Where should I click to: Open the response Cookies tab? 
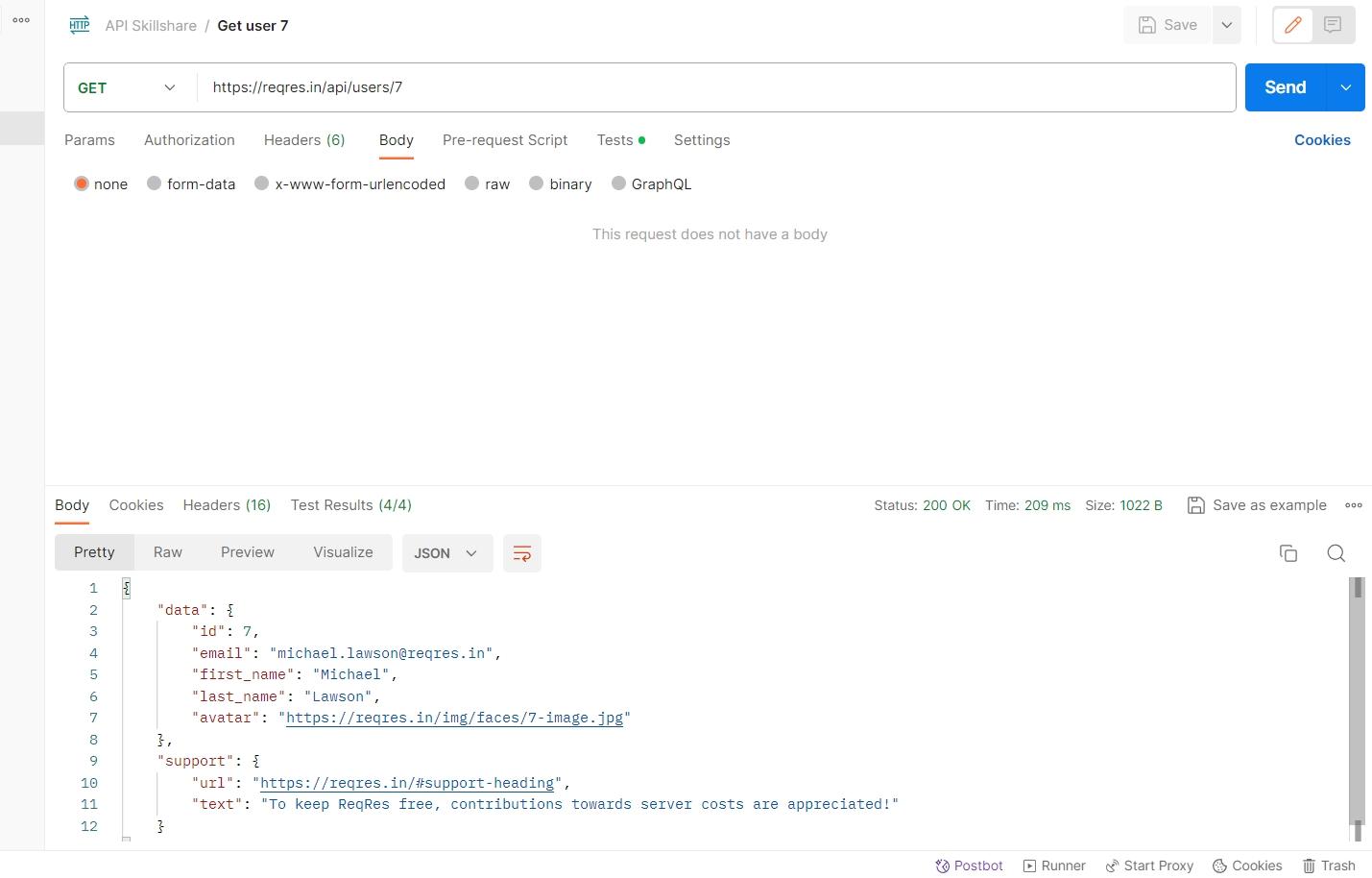coord(136,505)
